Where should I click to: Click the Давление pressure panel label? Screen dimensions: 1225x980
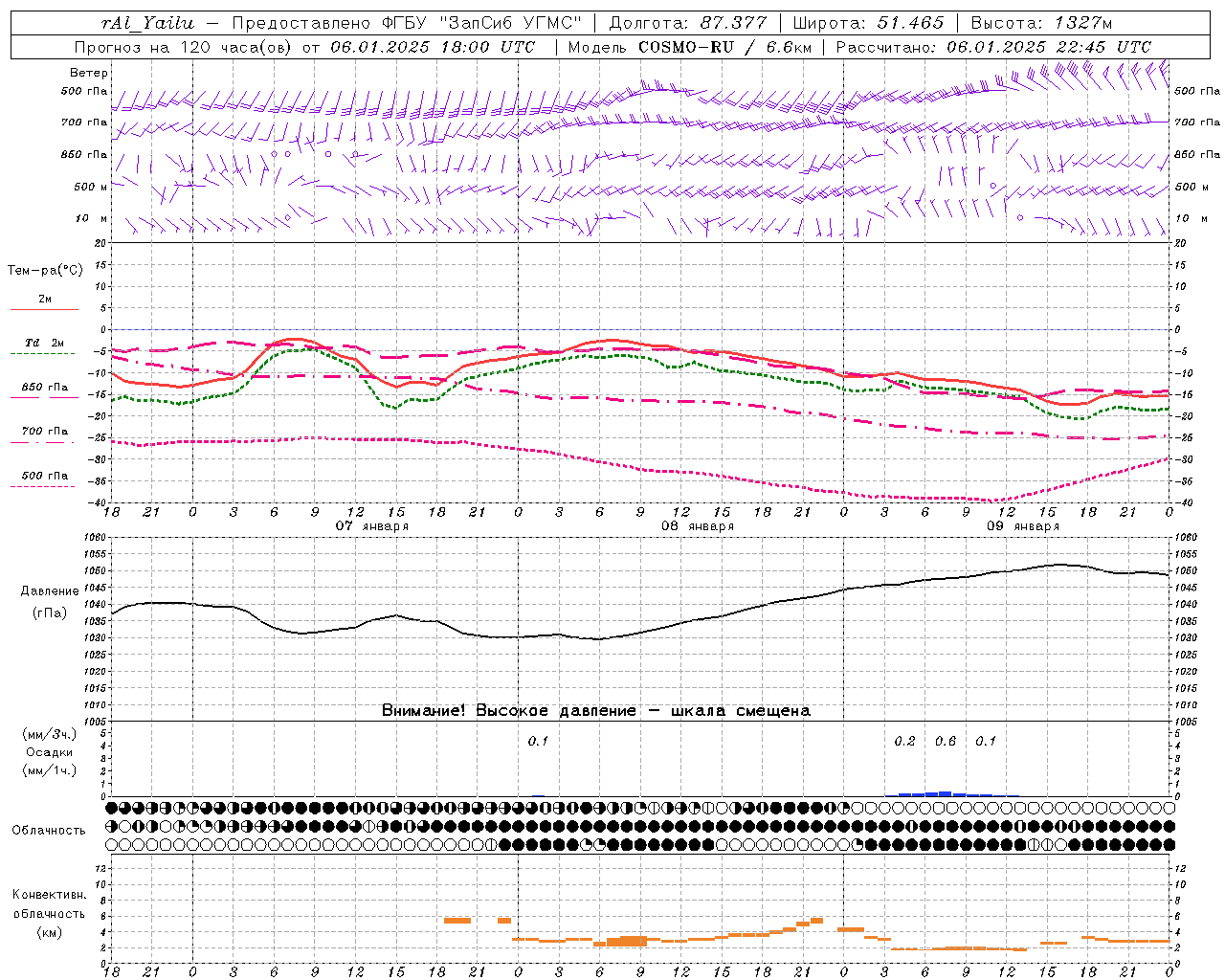click(50, 591)
